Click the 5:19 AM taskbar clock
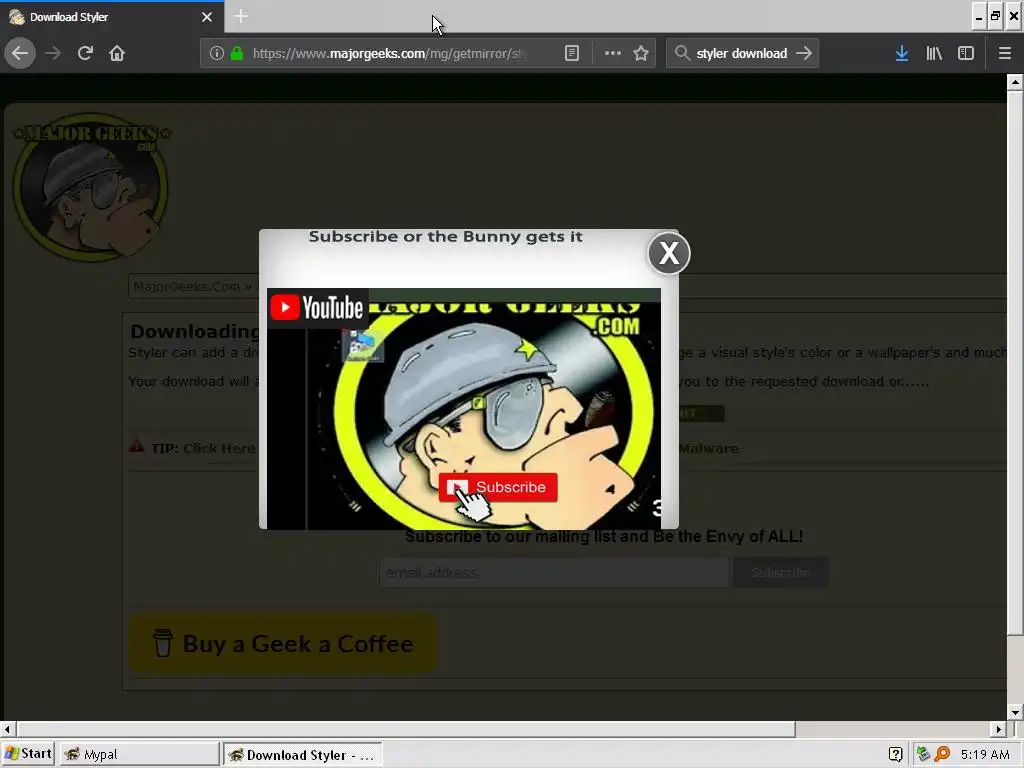 tap(985, 754)
